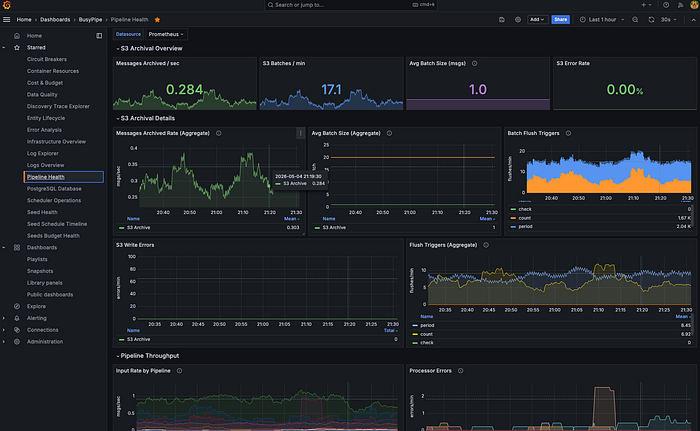Save the dashboard
Image resolution: width=700 pixels, height=431 pixels.
coord(502,20)
